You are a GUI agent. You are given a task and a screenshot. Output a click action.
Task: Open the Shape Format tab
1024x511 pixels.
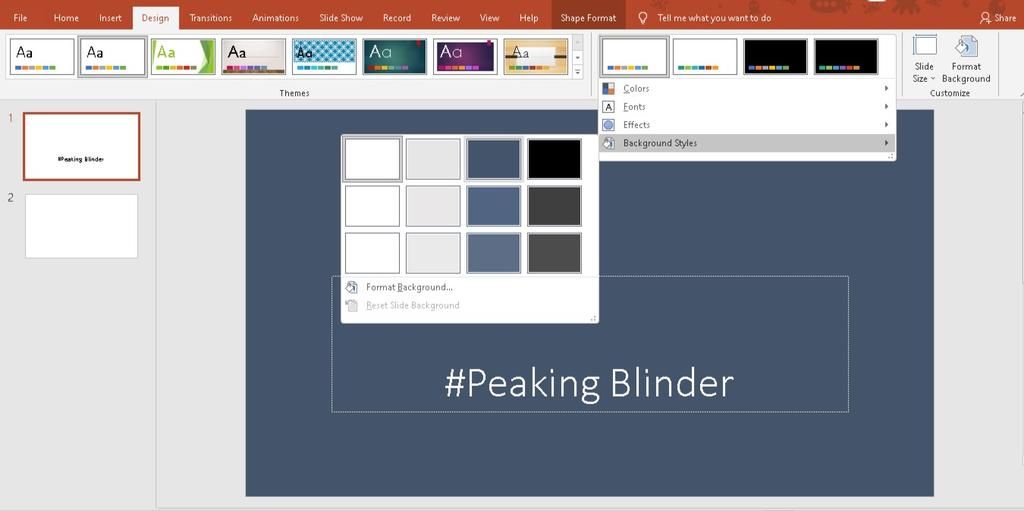pos(588,18)
